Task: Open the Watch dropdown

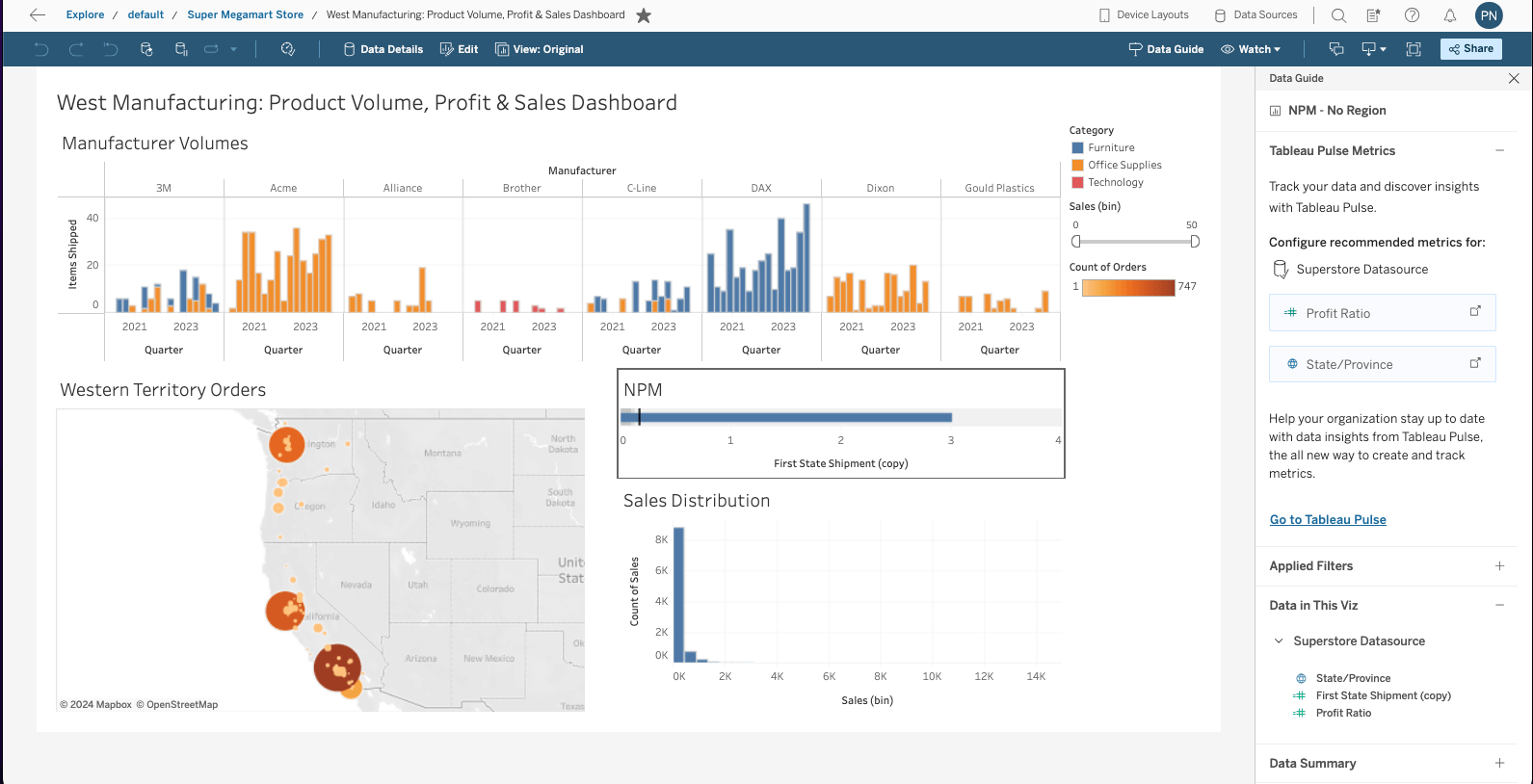Action: pyautogui.click(x=1251, y=49)
